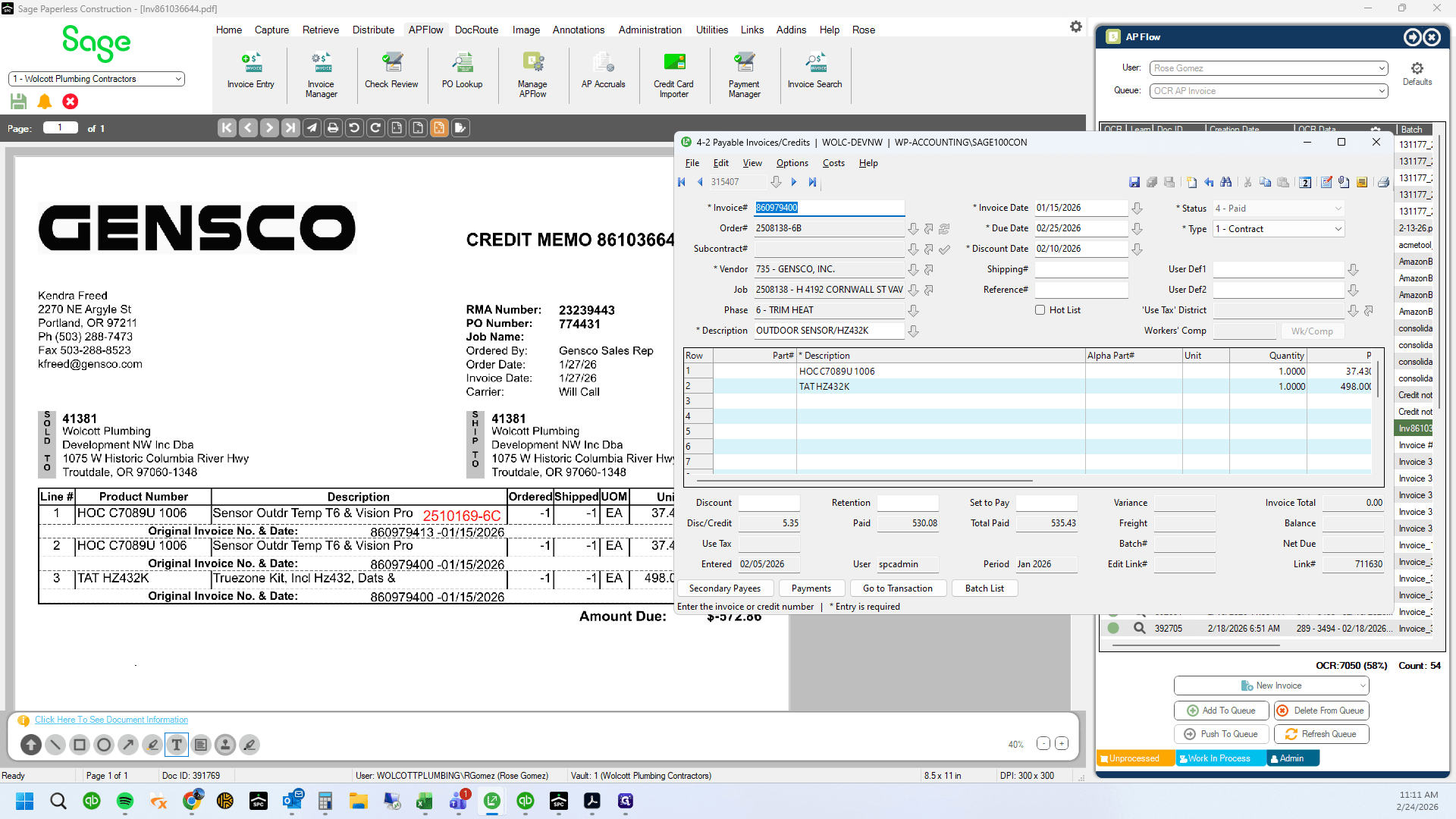
Task: Open Spotify from the taskbar
Action: 125,801
